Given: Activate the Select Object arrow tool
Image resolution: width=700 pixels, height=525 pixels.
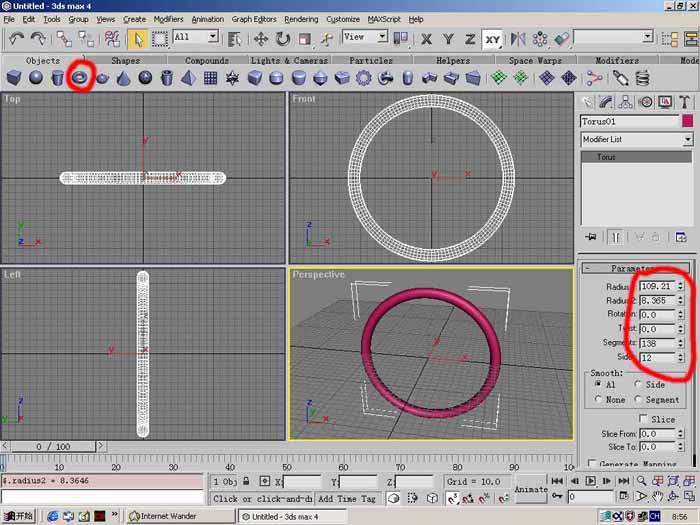Looking at the screenshot, I should [138, 39].
